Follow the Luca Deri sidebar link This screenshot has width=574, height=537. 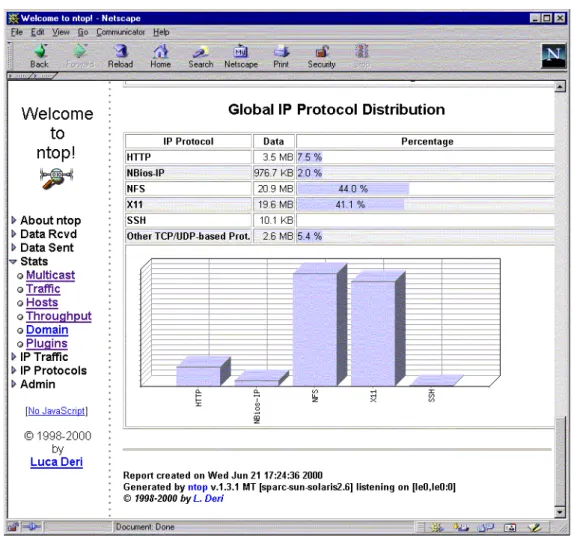56,462
